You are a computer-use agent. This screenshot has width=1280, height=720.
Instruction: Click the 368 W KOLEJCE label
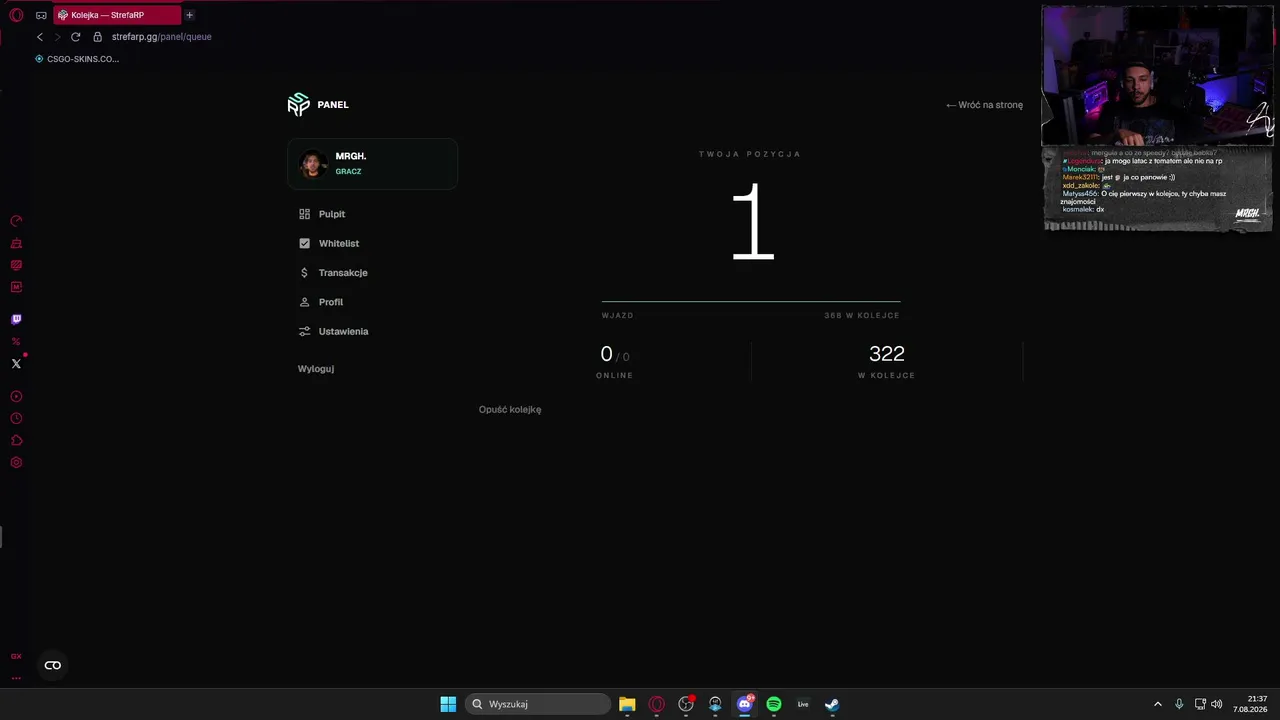(x=862, y=316)
